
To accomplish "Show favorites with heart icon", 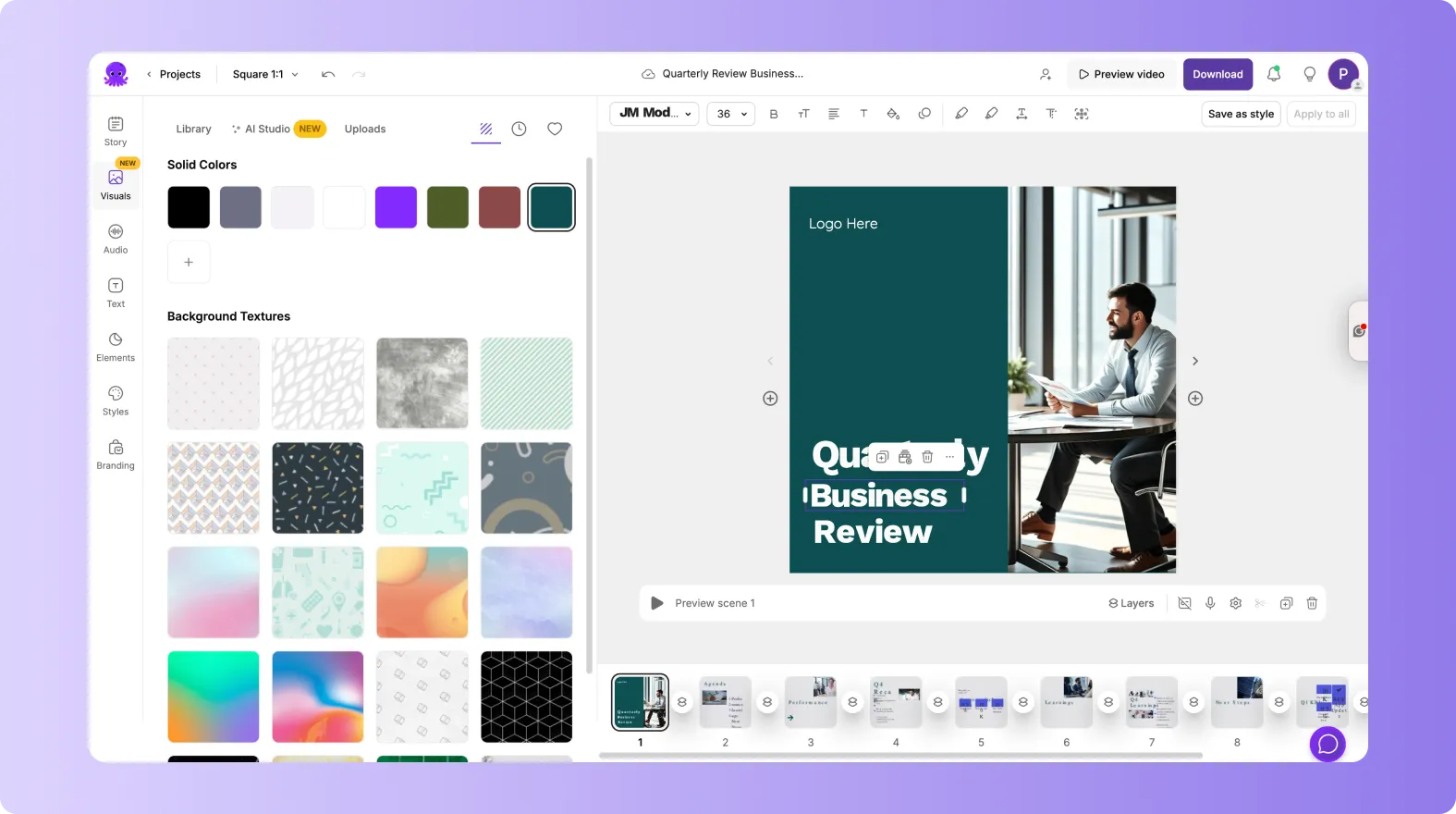I will pyautogui.click(x=555, y=129).
